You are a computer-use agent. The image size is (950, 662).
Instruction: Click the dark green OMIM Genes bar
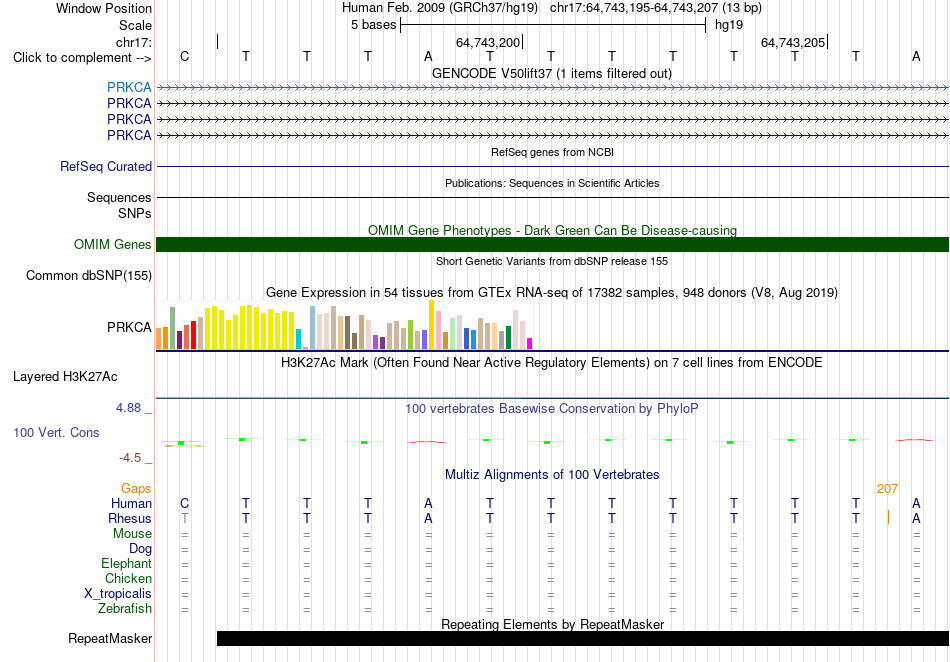pyautogui.click(x=552, y=244)
